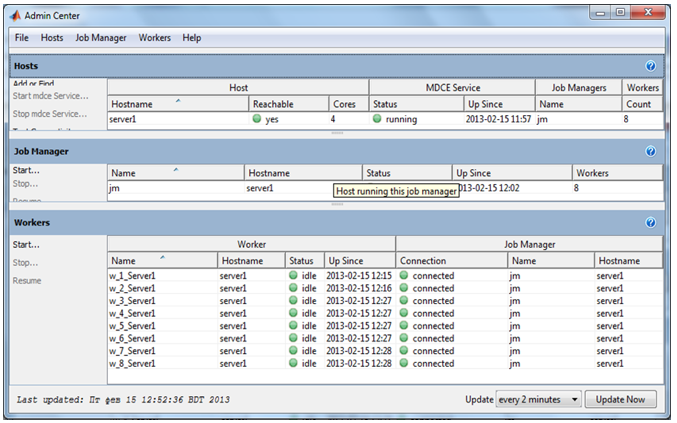Click the green running status indicator
Screen dimensions: 677x423
pos(377,119)
